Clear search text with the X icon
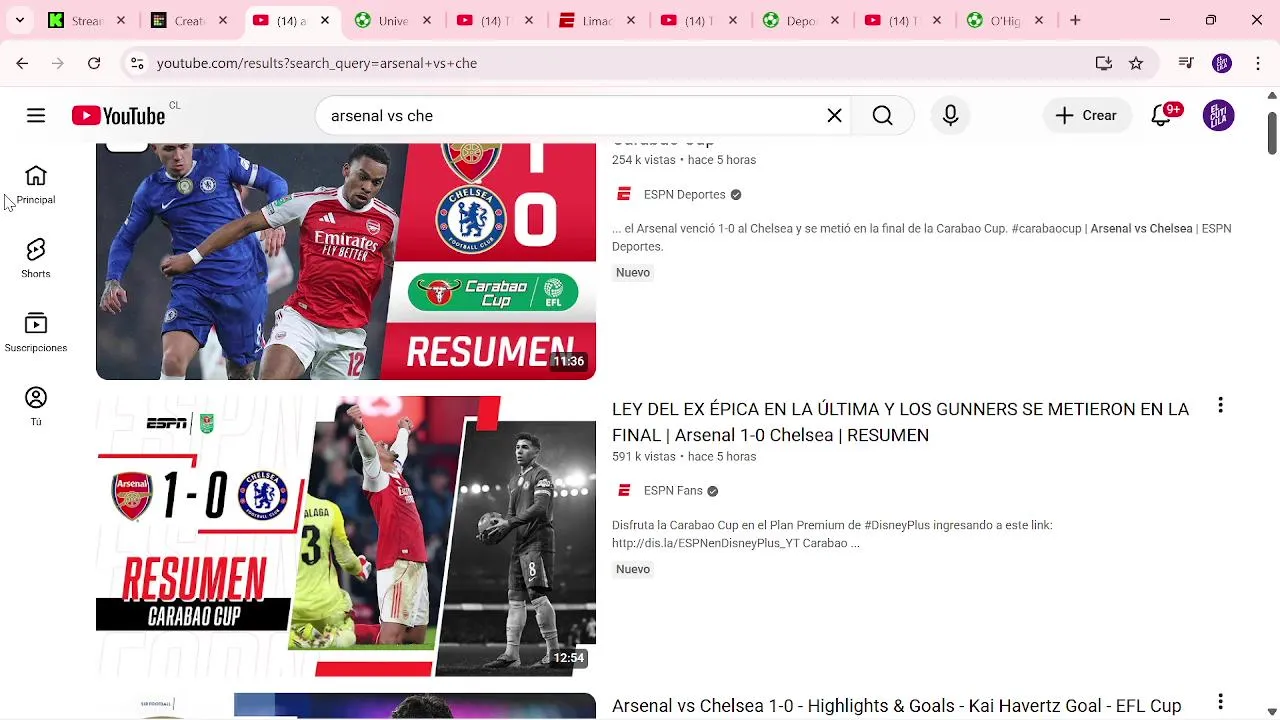 click(x=834, y=116)
